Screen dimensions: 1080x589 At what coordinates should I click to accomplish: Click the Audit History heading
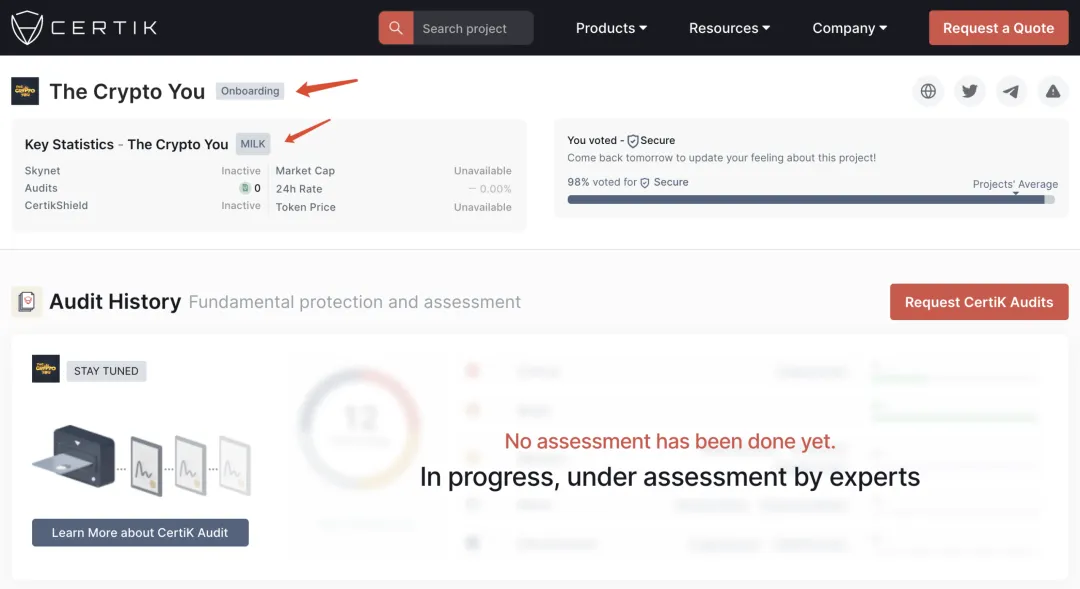click(x=115, y=302)
